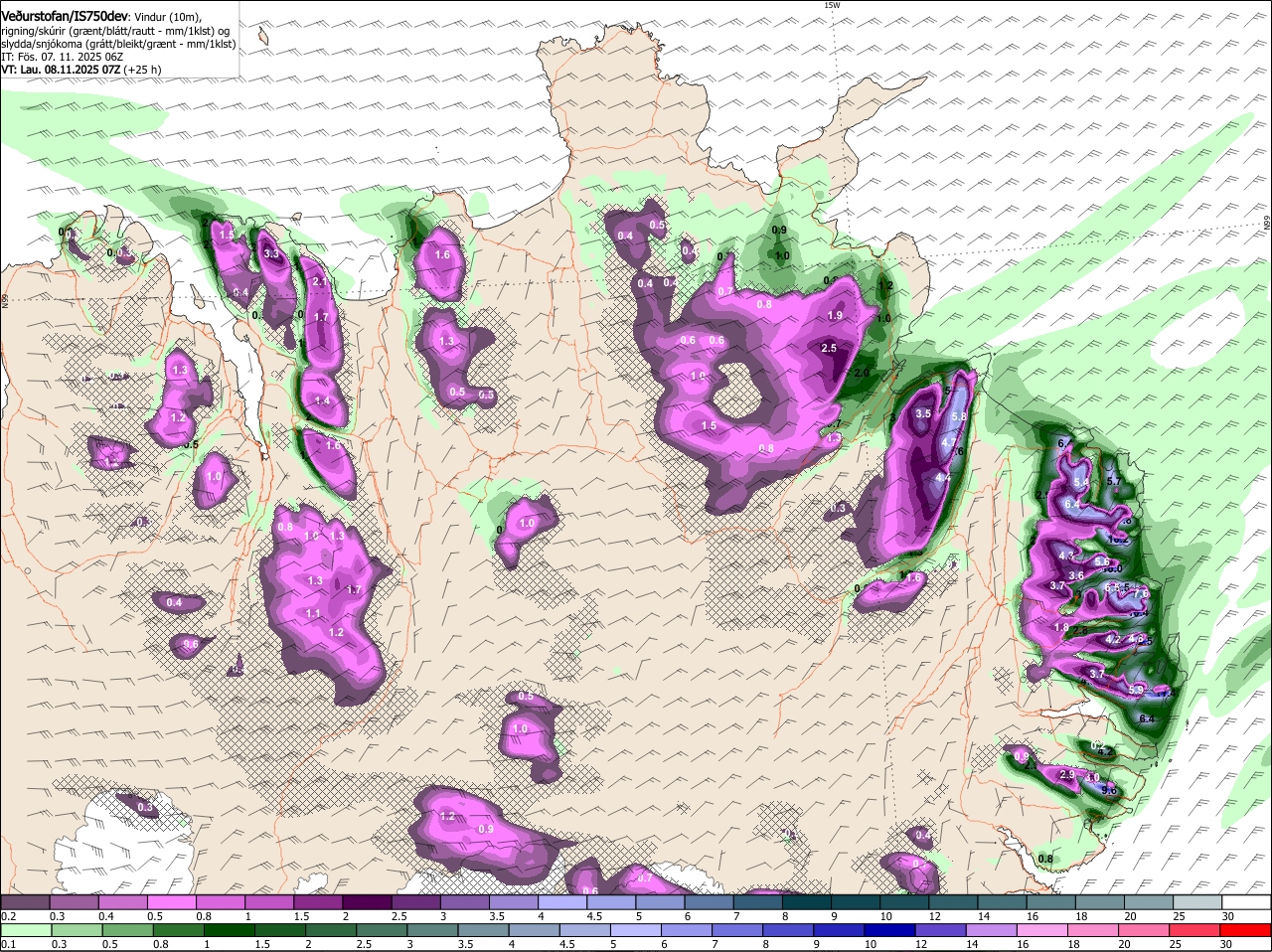1272x952 pixels.
Task: Select upper legend swatch labeled 0.2
Action: tap(25, 901)
